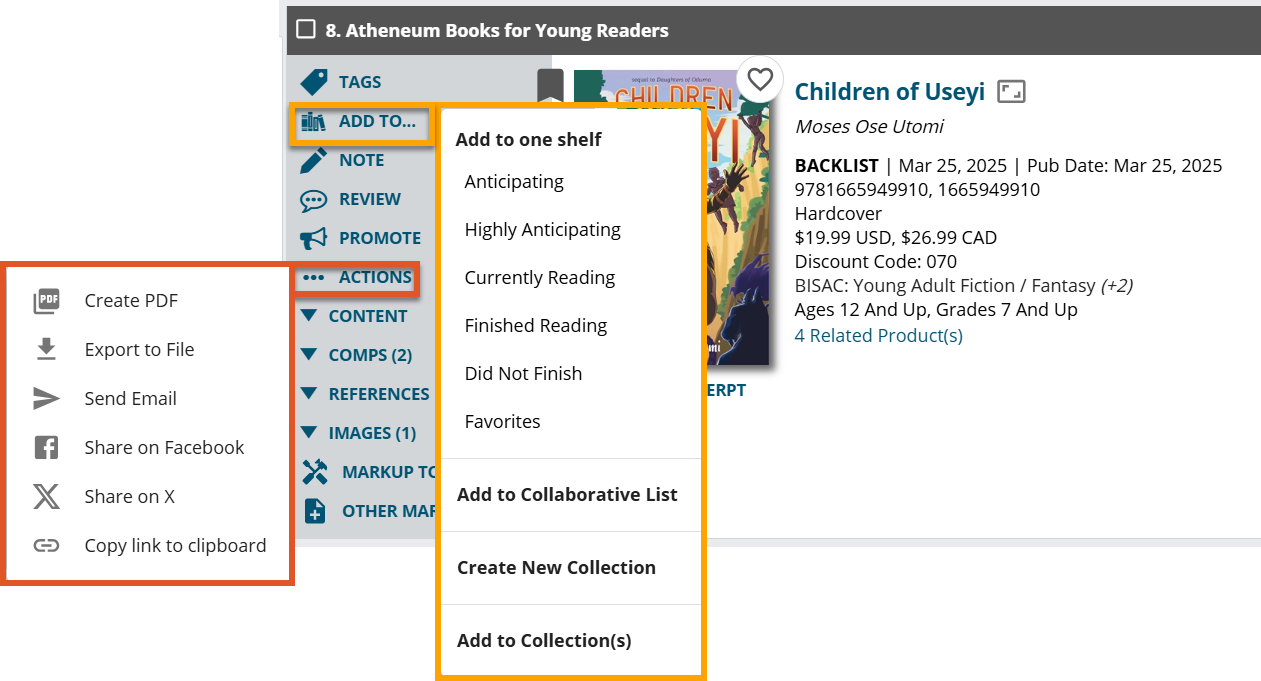Click the Tags icon in sidebar
Image resolution: width=1261 pixels, height=681 pixels.
[x=314, y=82]
